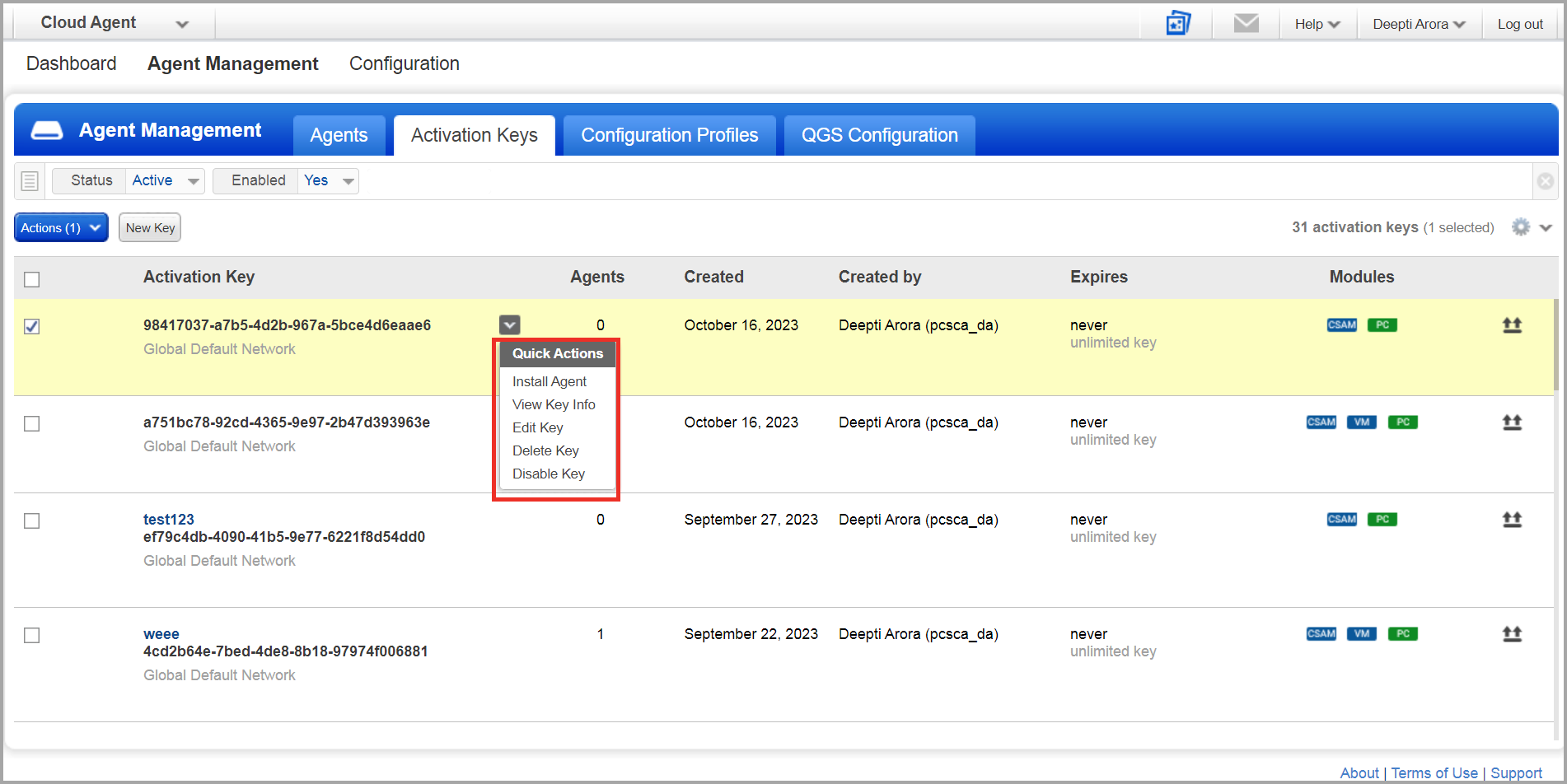The height and width of the screenshot is (784, 1567).
Task: Expand the Deepti Arora user menu
Action: (x=1419, y=24)
